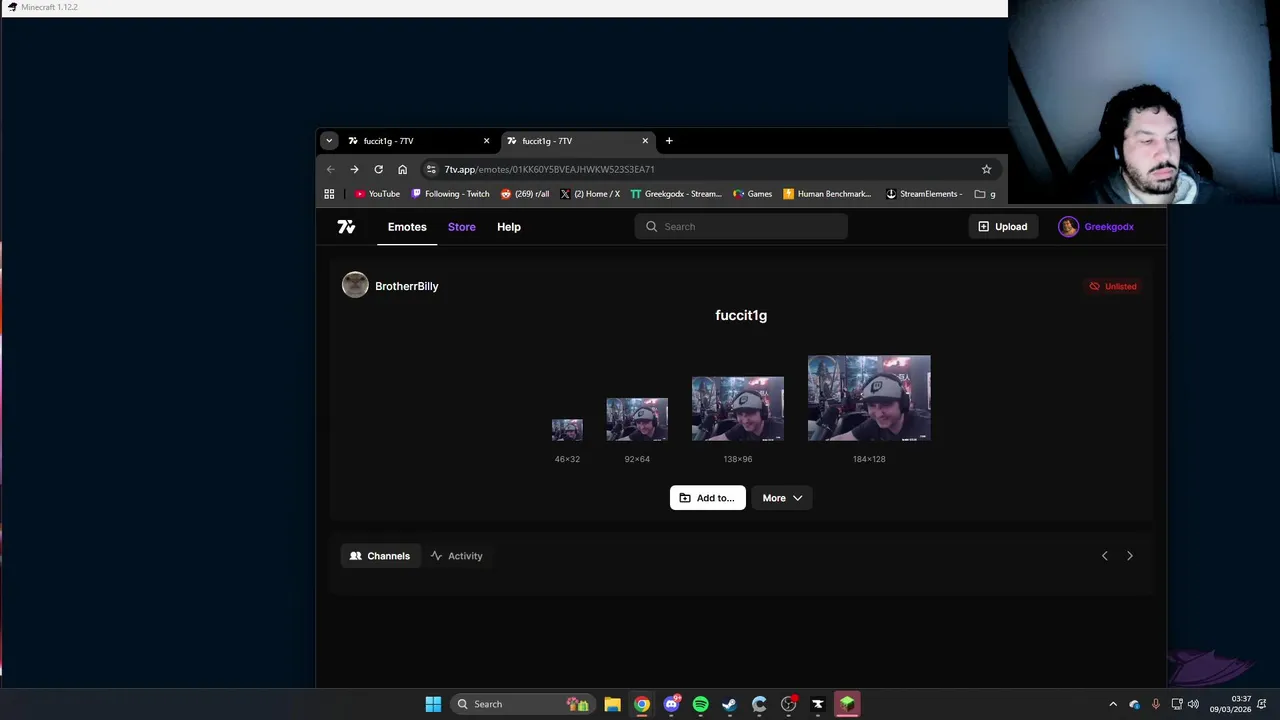This screenshot has width=1280, height=720.
Task: Expand the More dropdown
Action: click(x=782, y=498)
